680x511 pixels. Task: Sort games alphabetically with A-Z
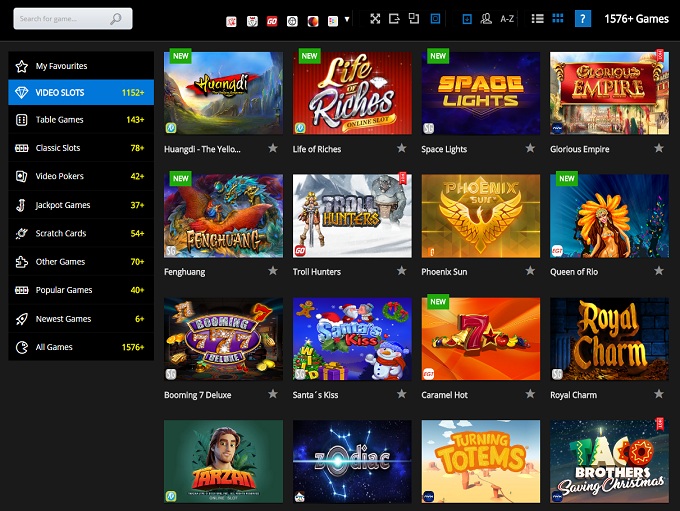[x=507, y=19]
